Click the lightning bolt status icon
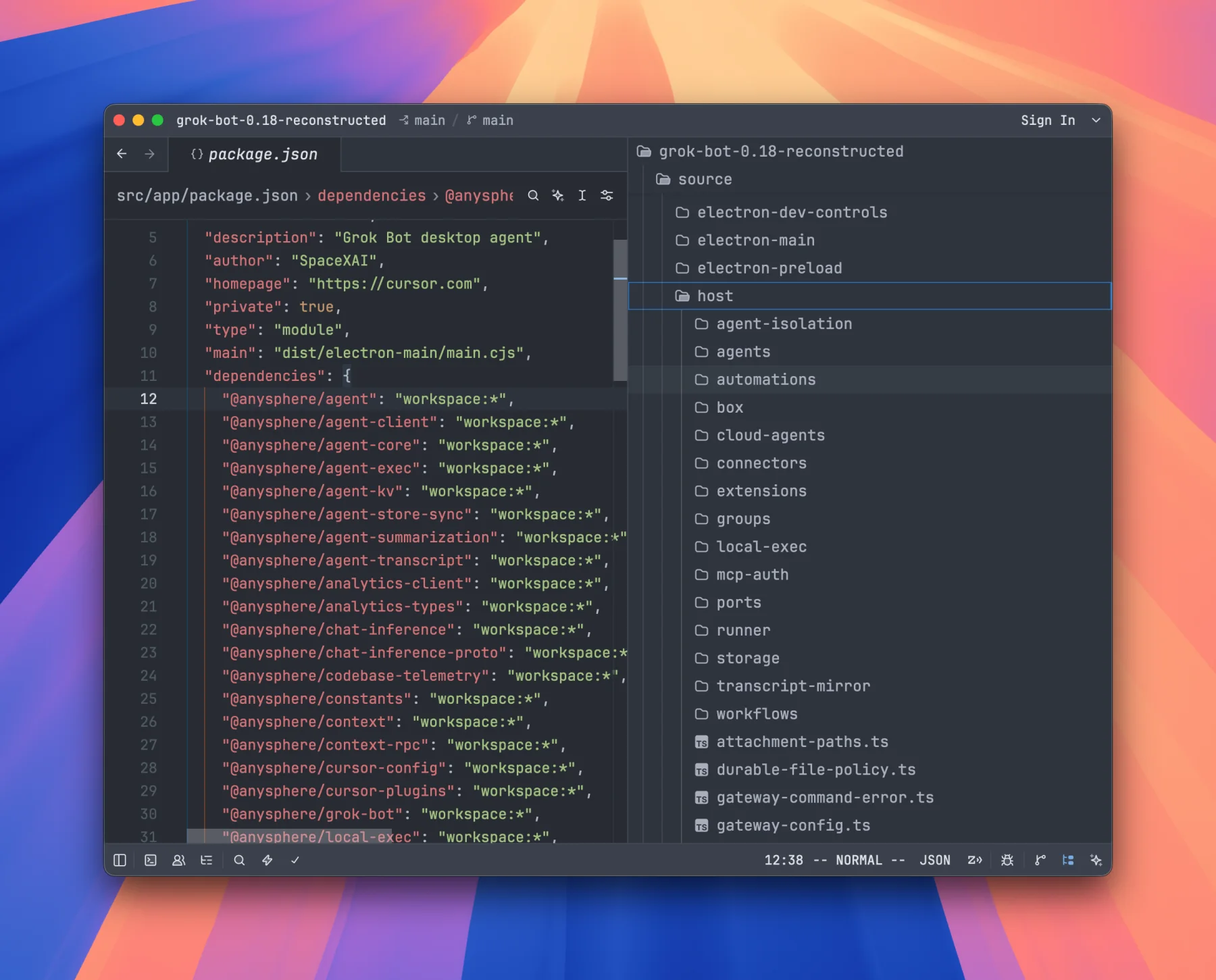Screen dimensions: 1216x980 pos(268,860)
